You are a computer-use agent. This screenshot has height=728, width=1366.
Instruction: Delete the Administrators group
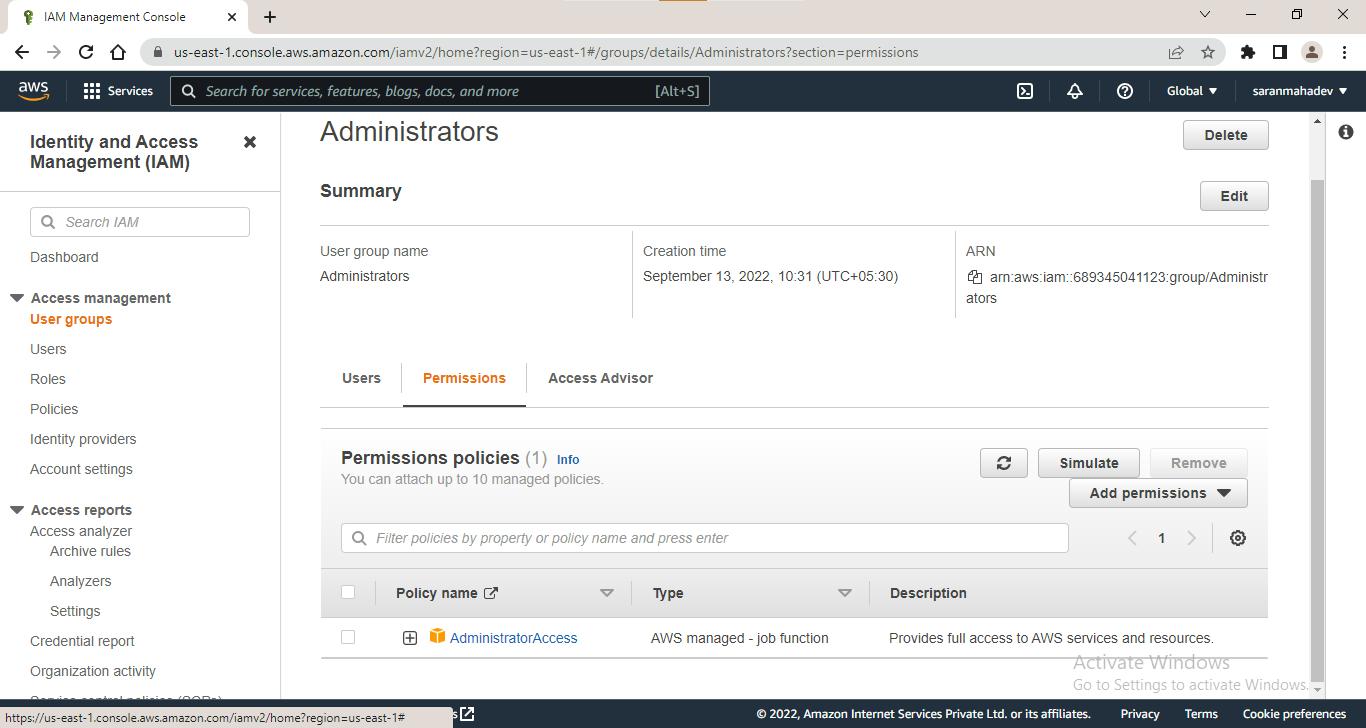point(1225,135)
